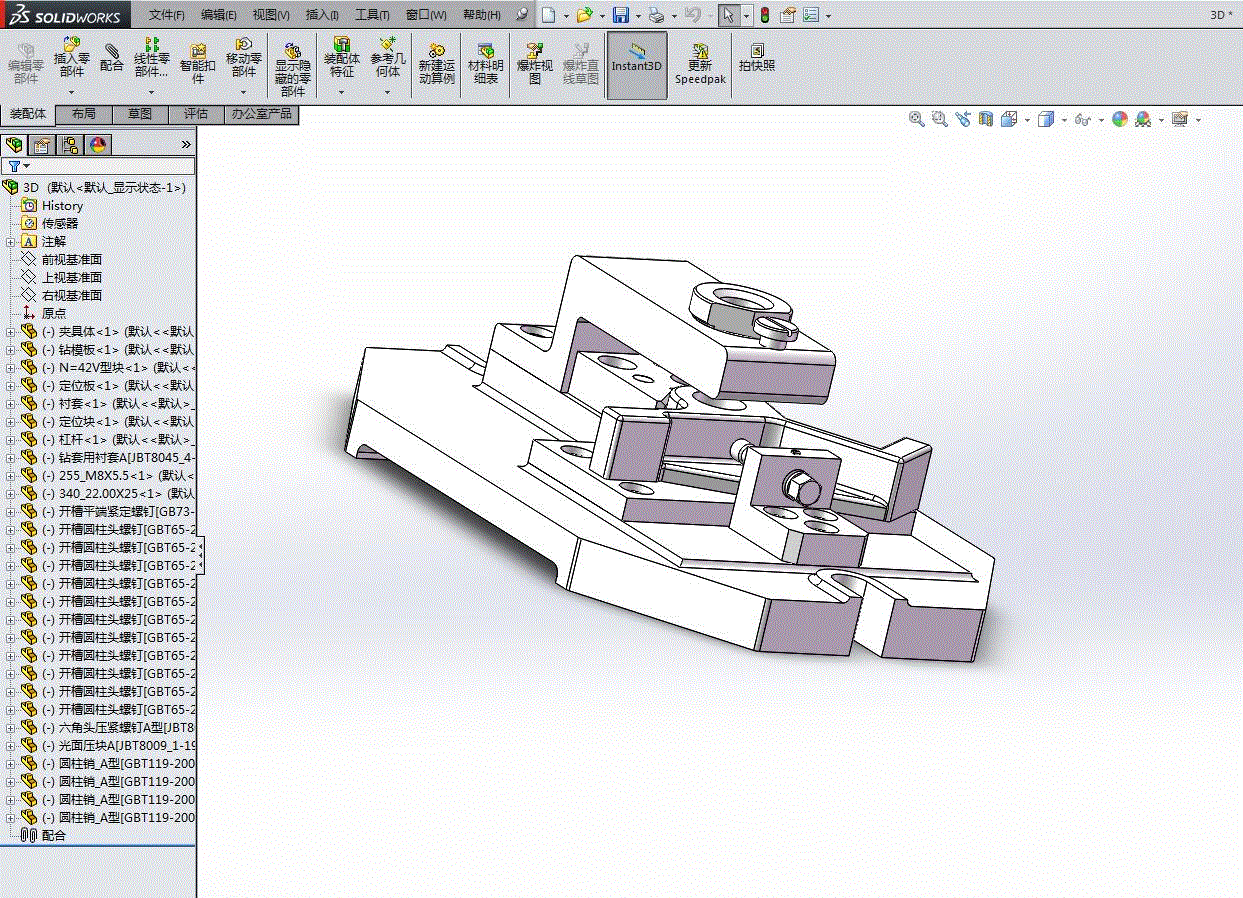This screenshot has height=898, width=1243.
Task: Click the Print icon
Action: coord(656,15)
